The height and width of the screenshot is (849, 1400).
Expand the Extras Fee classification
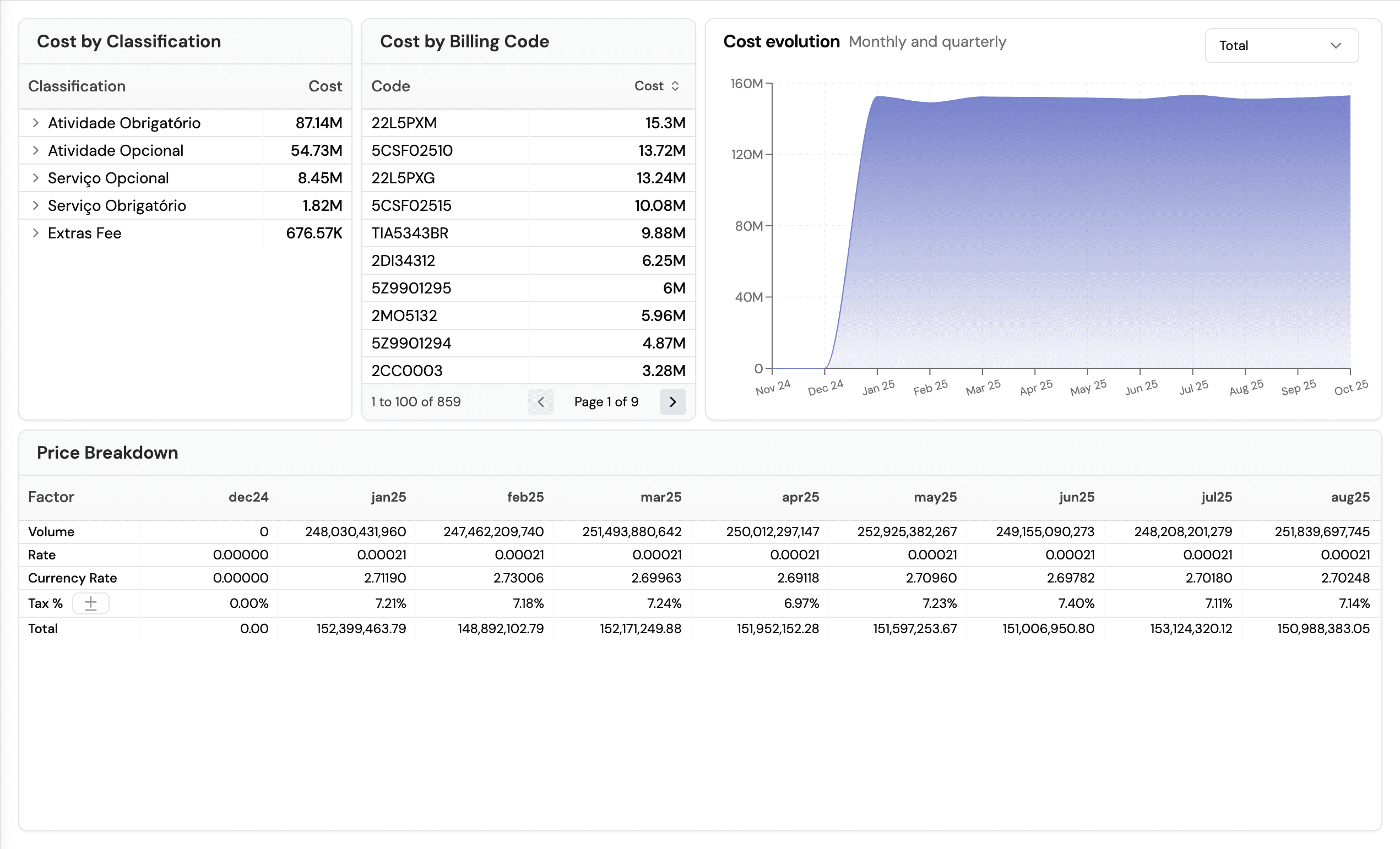pyautogui.click(x=36, y=233)
